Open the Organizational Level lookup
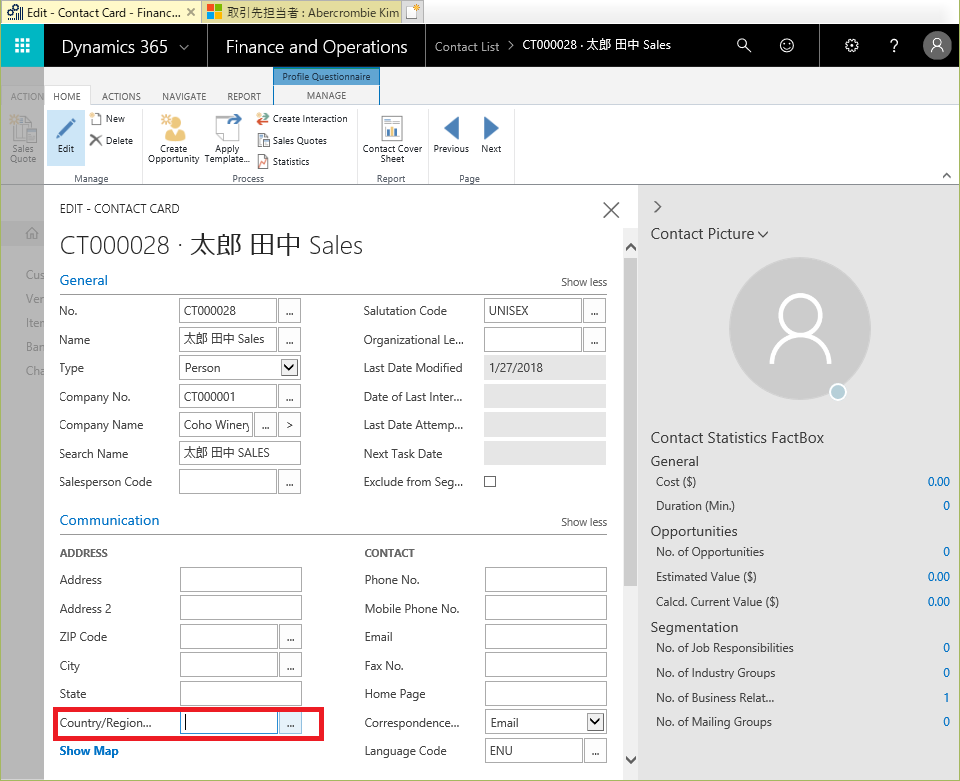Screen dimensions: 960x781 594,340
